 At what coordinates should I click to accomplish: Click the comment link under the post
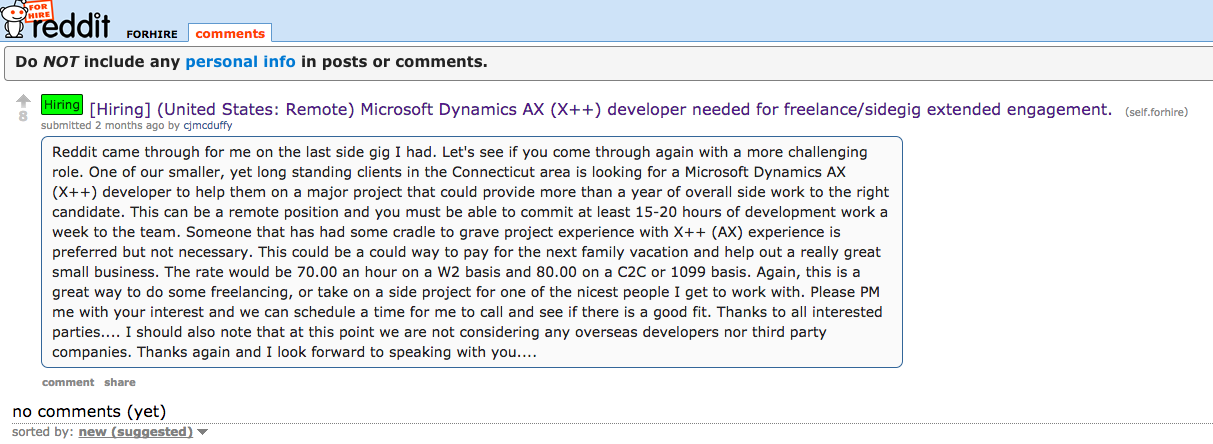[x=68, y=382]
